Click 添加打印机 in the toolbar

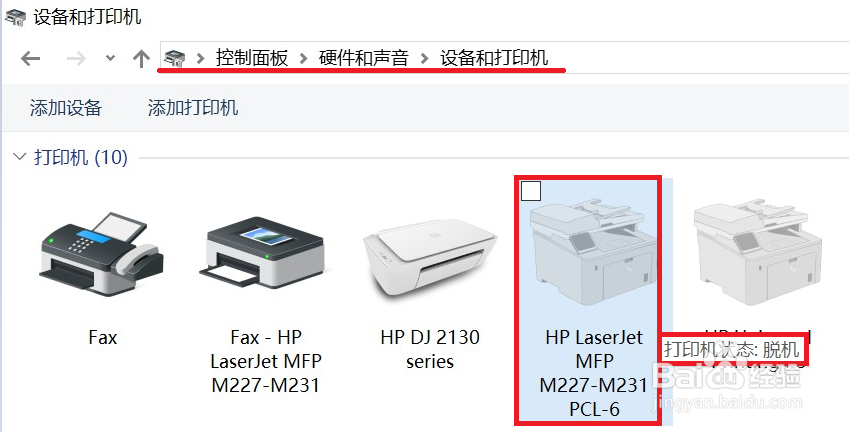tap(193, 108)
